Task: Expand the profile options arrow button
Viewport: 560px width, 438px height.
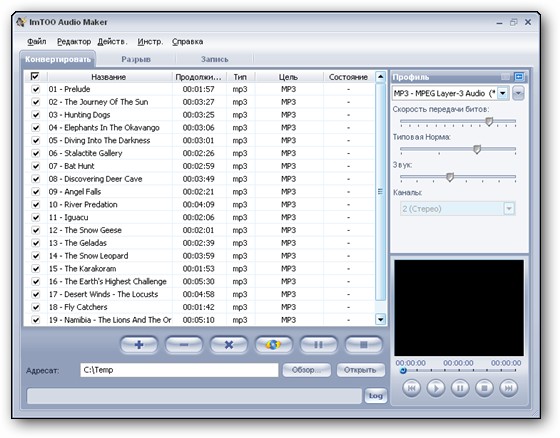Action: click(x=518, y=94)
